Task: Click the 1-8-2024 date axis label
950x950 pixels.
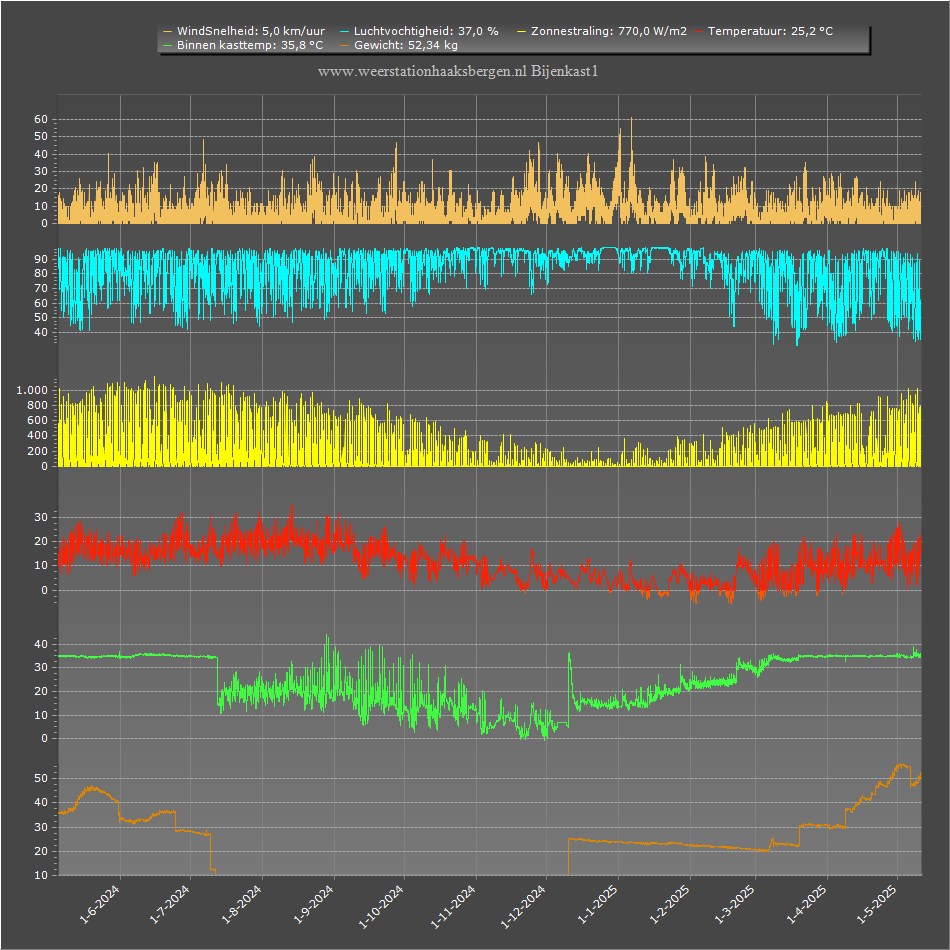Action: [x=241, y=904]
